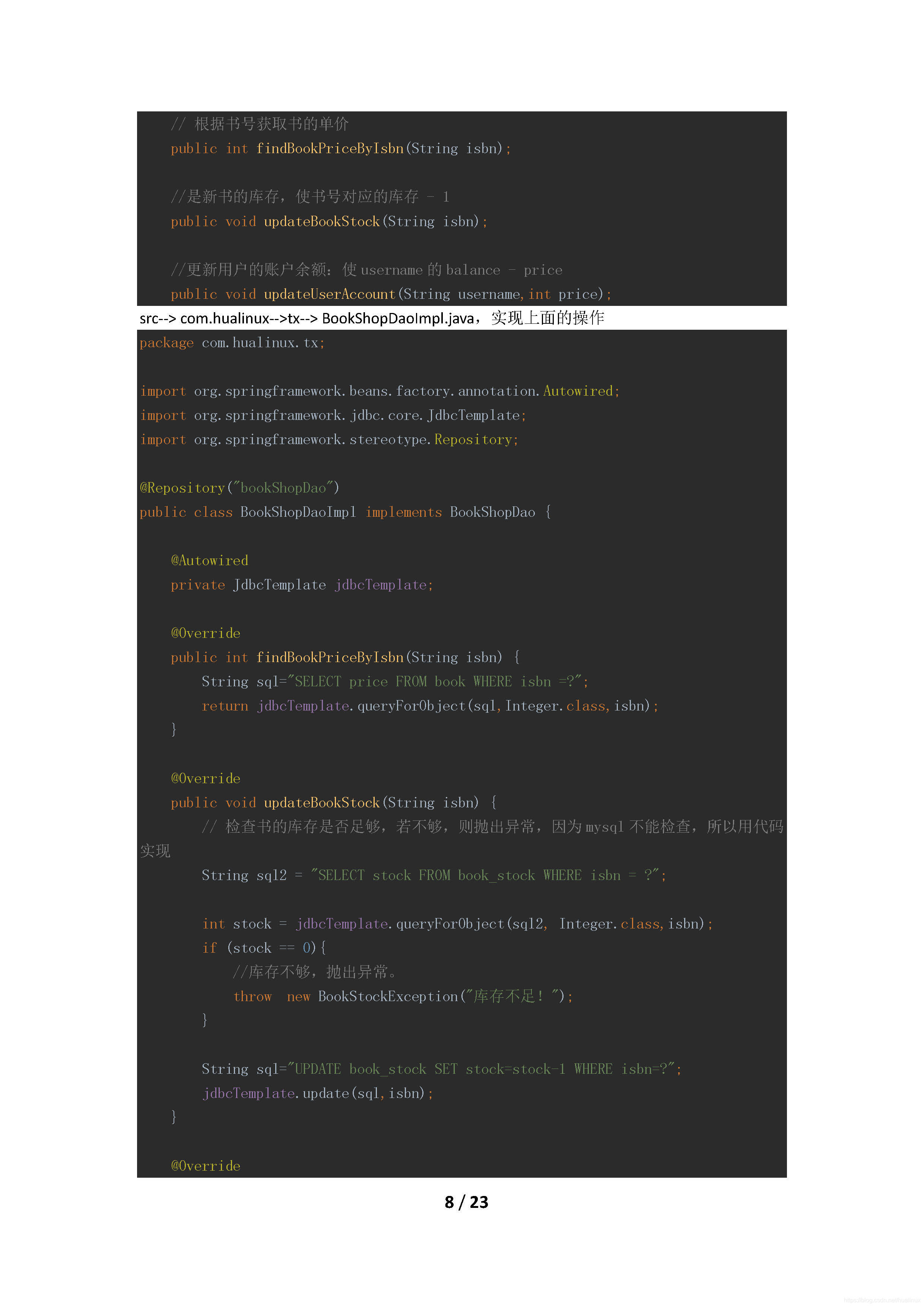Click the package com.hualinux.tx line
The width and height of the screenshot is (924, 1307).
pos(232,343)
